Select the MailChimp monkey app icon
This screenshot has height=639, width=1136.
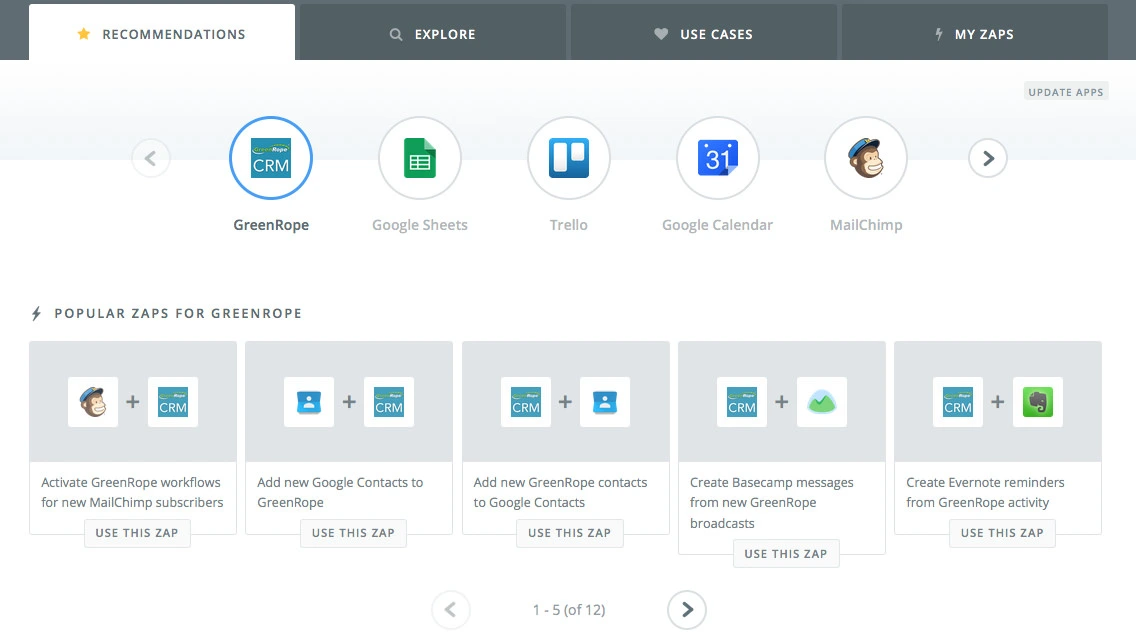(x=866, y=158)
